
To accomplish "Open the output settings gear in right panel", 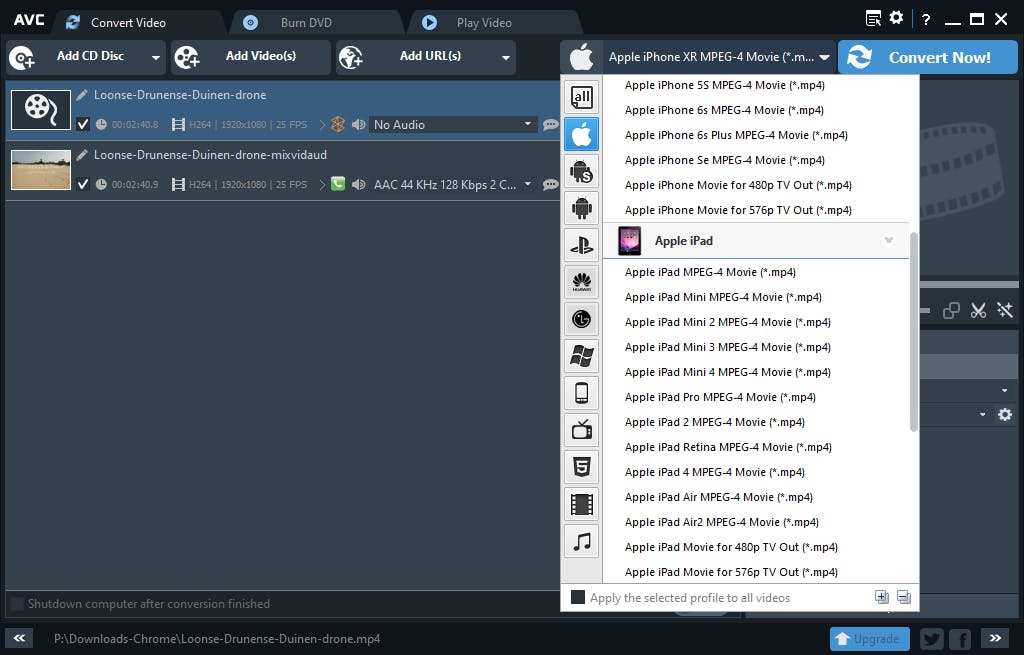I will coord(1004,415).
